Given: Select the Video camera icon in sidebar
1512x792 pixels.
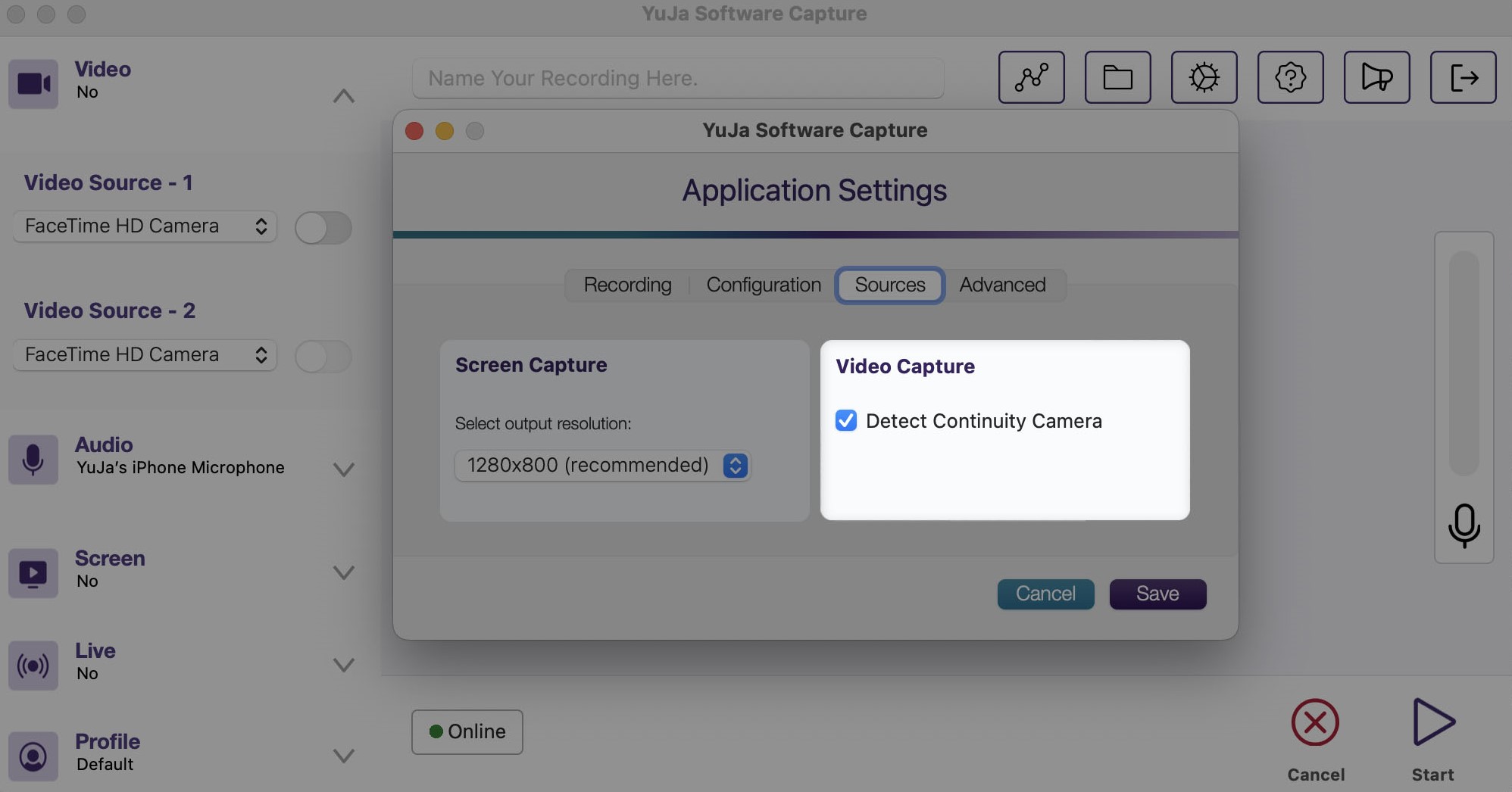Looking at the screenshot, I should (33, 83).
